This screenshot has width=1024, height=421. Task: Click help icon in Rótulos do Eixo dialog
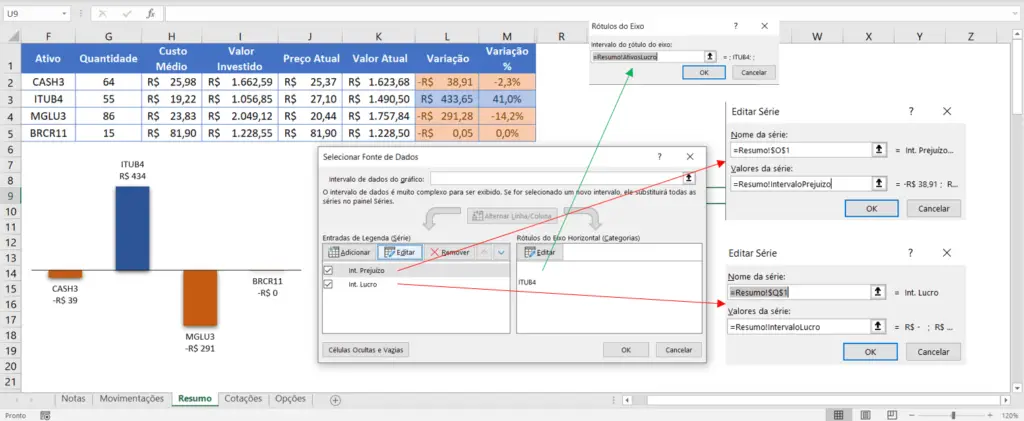tap(736, 26)
